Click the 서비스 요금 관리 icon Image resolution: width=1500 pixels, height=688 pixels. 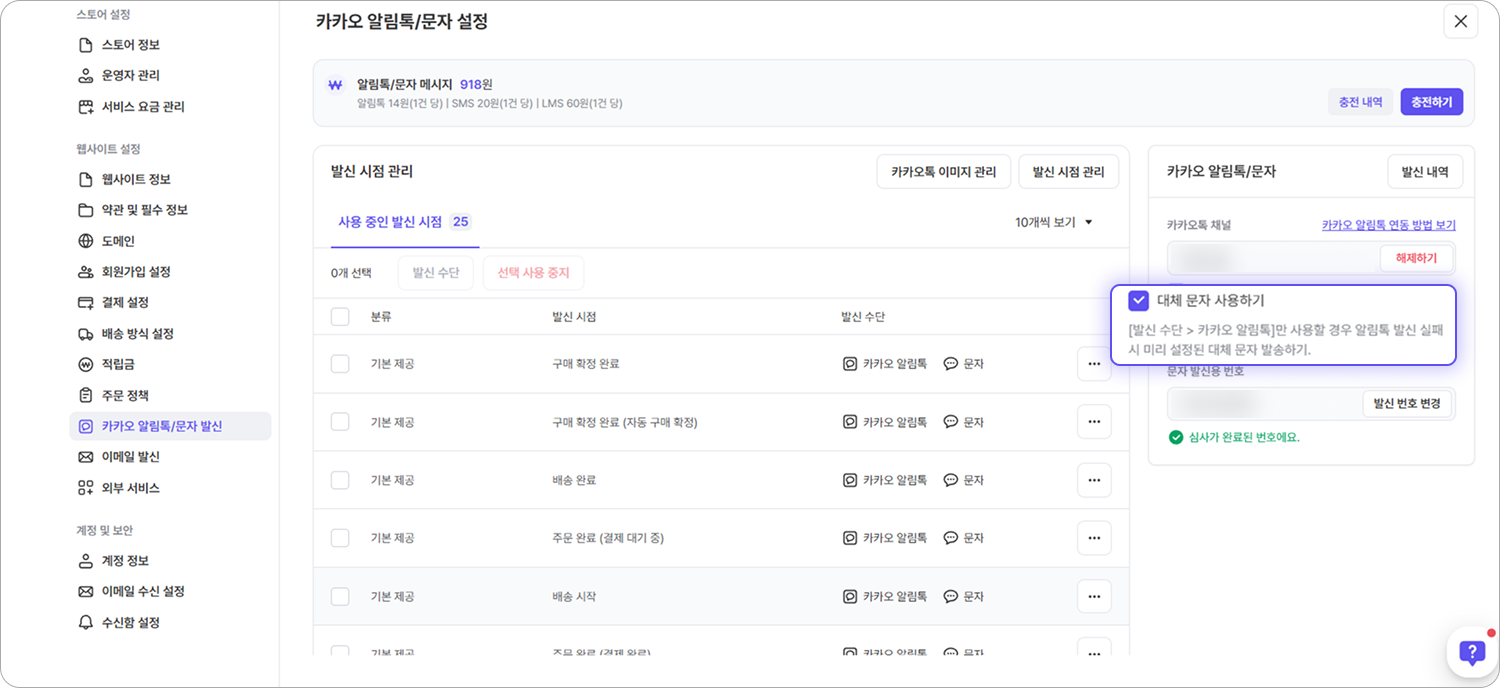coord(85,106)
